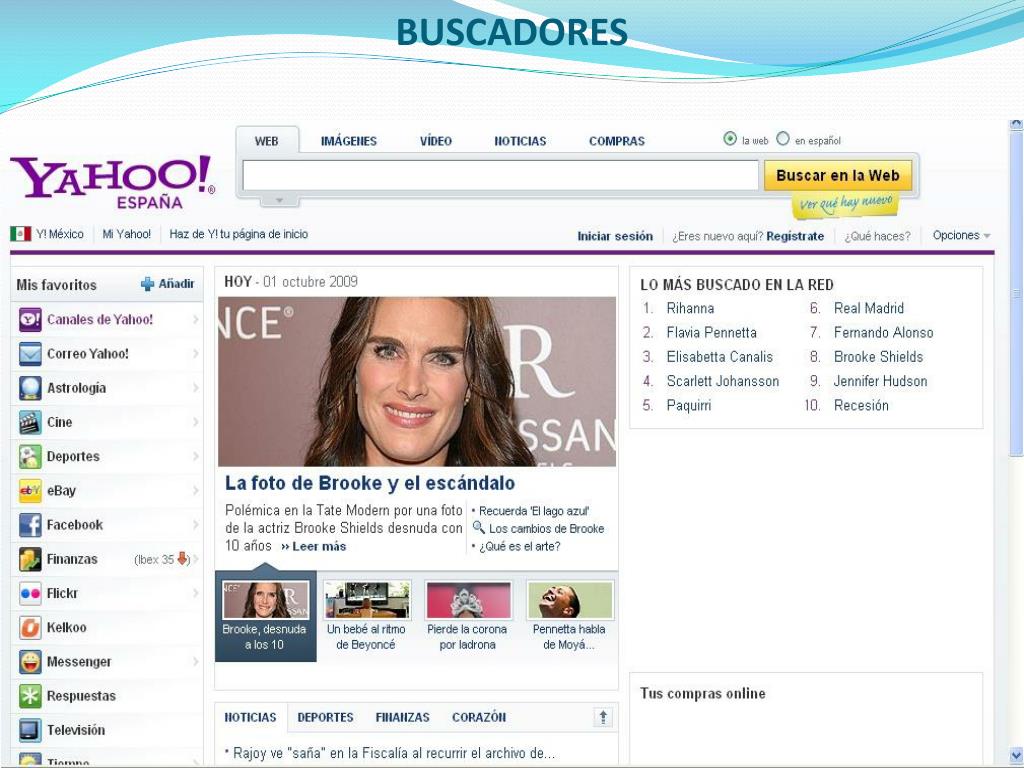This screenshot has width=1024, height=768.
Task: Expand the Messenger row chevron
Action: coord(195,662)
